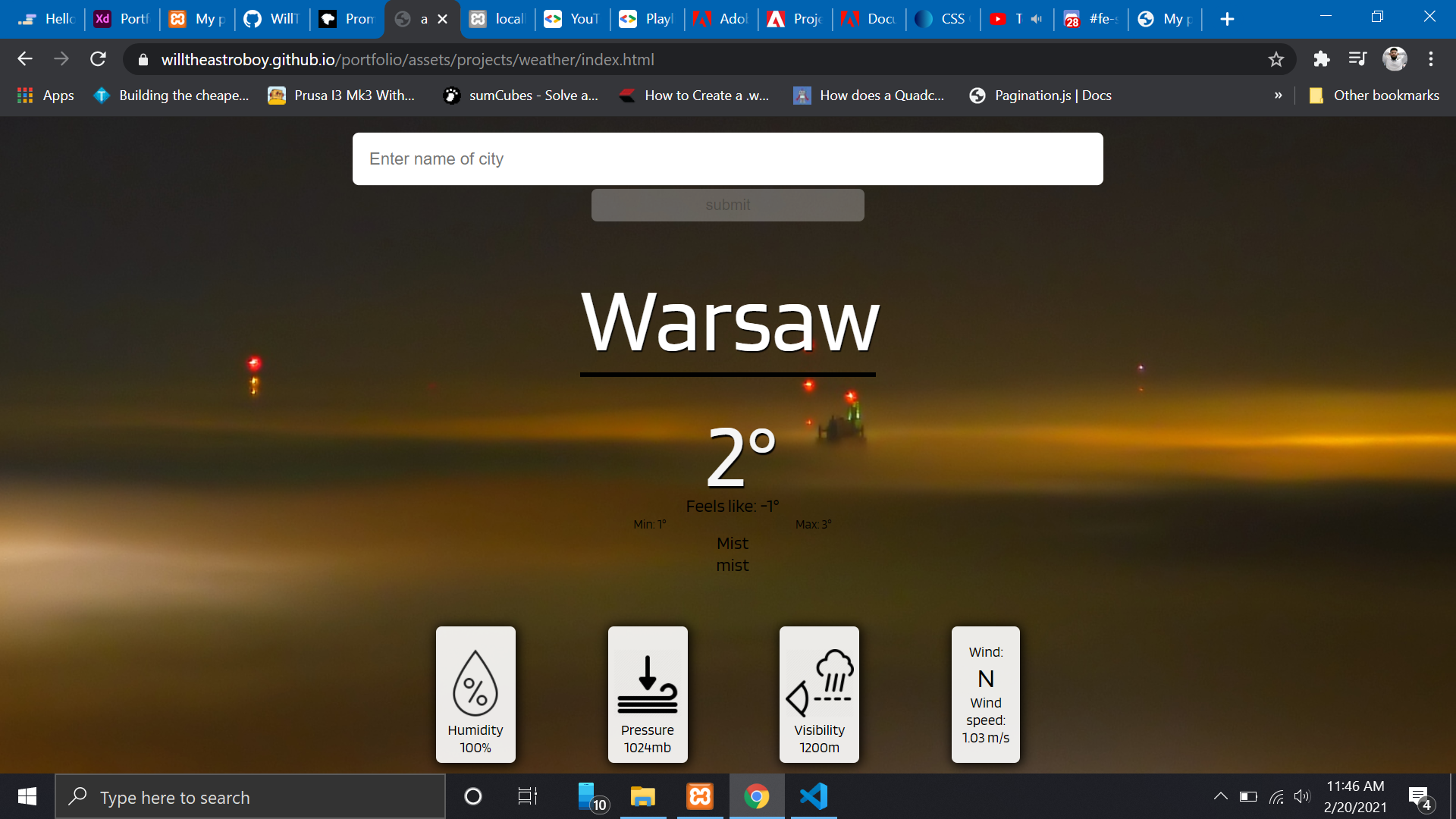Toggle the Wi-Fi status icon
1456x819 pixels.
pos(1276,796)
